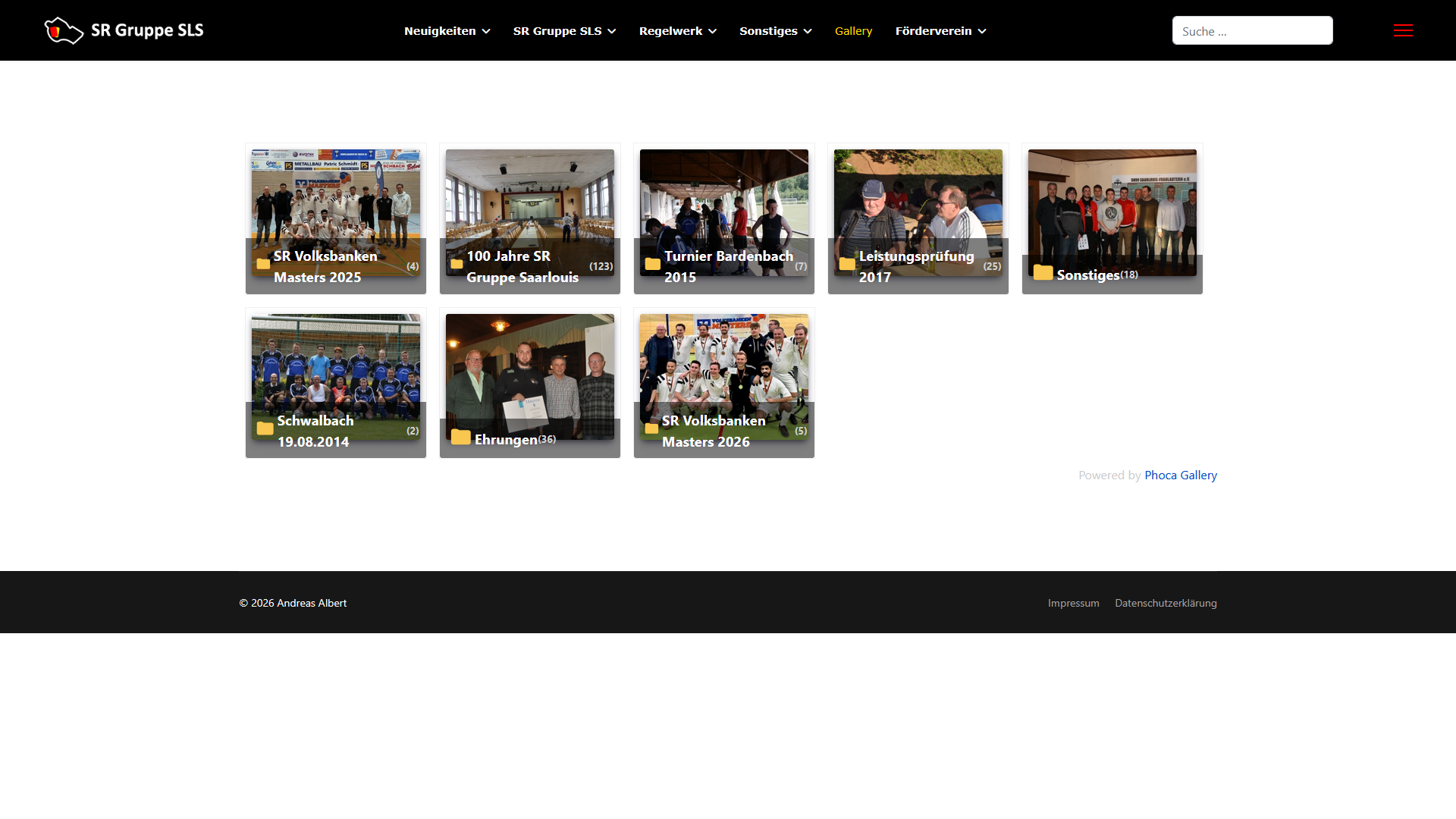
Task: Click folder icon beside Sonstiges album
Action: pyautogui.click(x=1043, y=272)
